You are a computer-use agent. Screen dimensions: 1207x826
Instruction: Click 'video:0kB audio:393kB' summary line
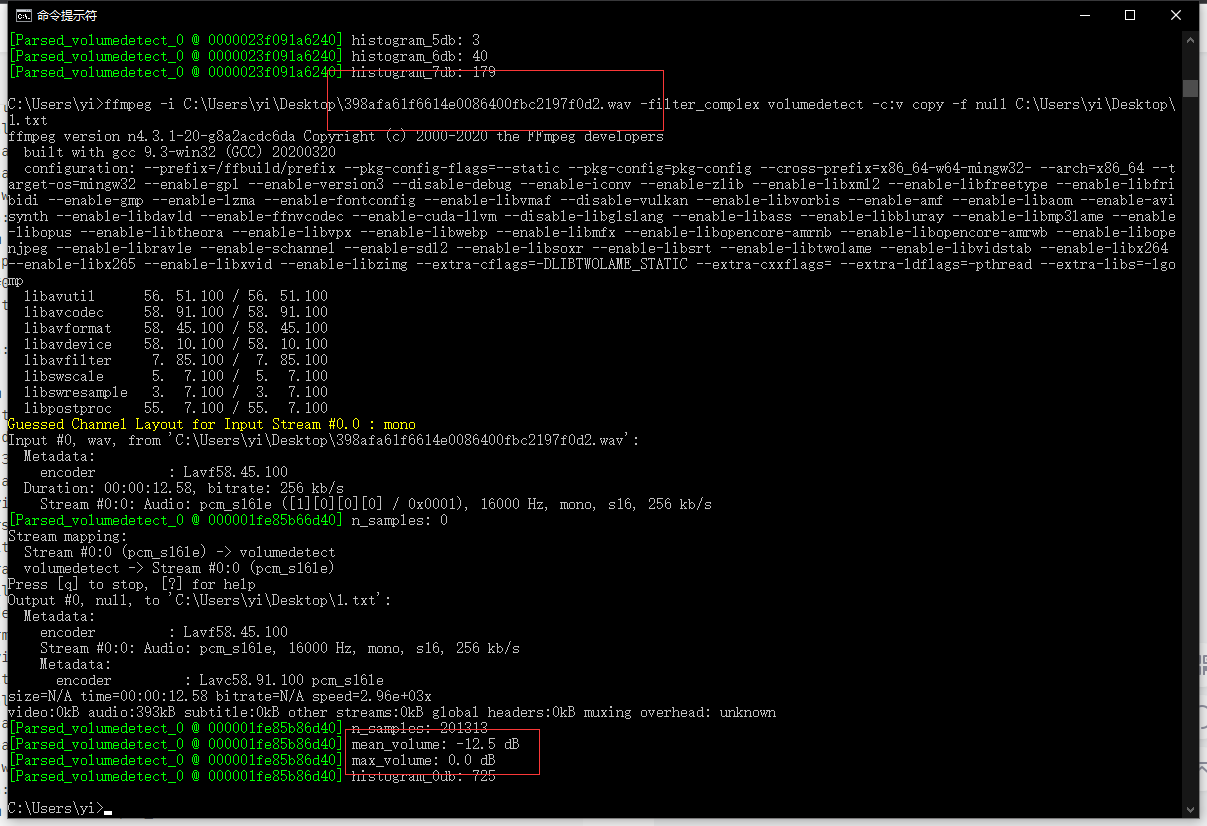(391, 712)
